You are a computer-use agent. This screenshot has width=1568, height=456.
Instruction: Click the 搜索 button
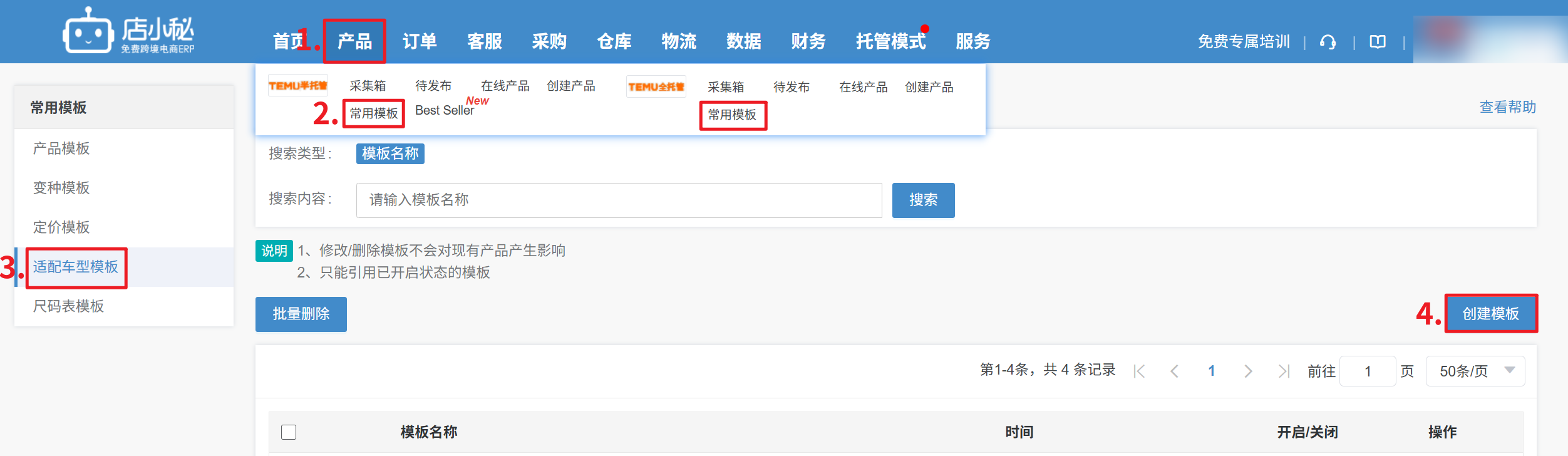click(x=924, y=200)
